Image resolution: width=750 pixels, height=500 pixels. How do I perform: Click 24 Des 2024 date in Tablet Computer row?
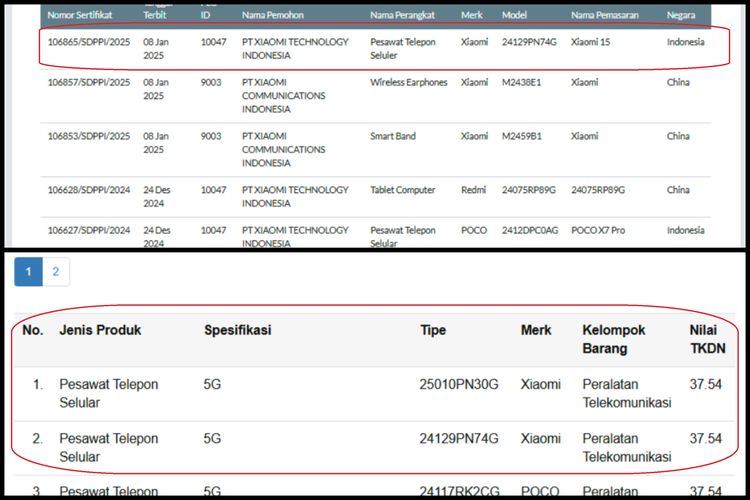pyautogui.click(x=156, y=197)
